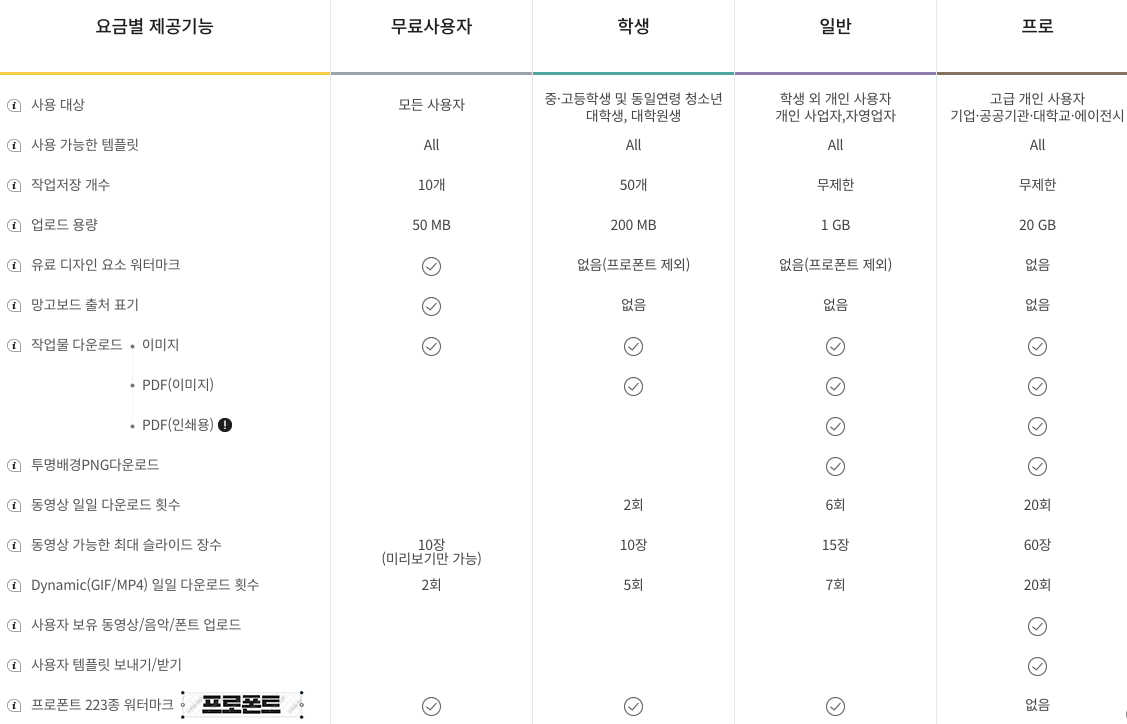Click the 작업물 다운로드 row label
Viewport: 1127px width, 724px height.
click(76, 345)
